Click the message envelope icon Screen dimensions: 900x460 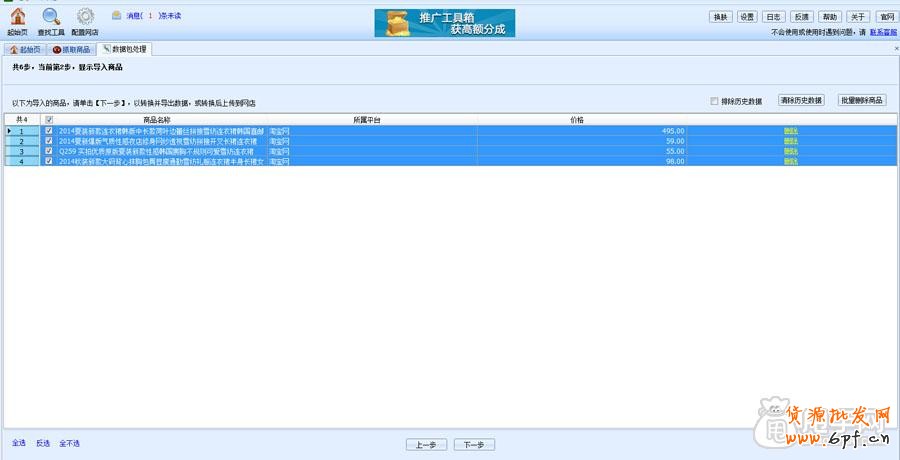[x=117, y=16]
